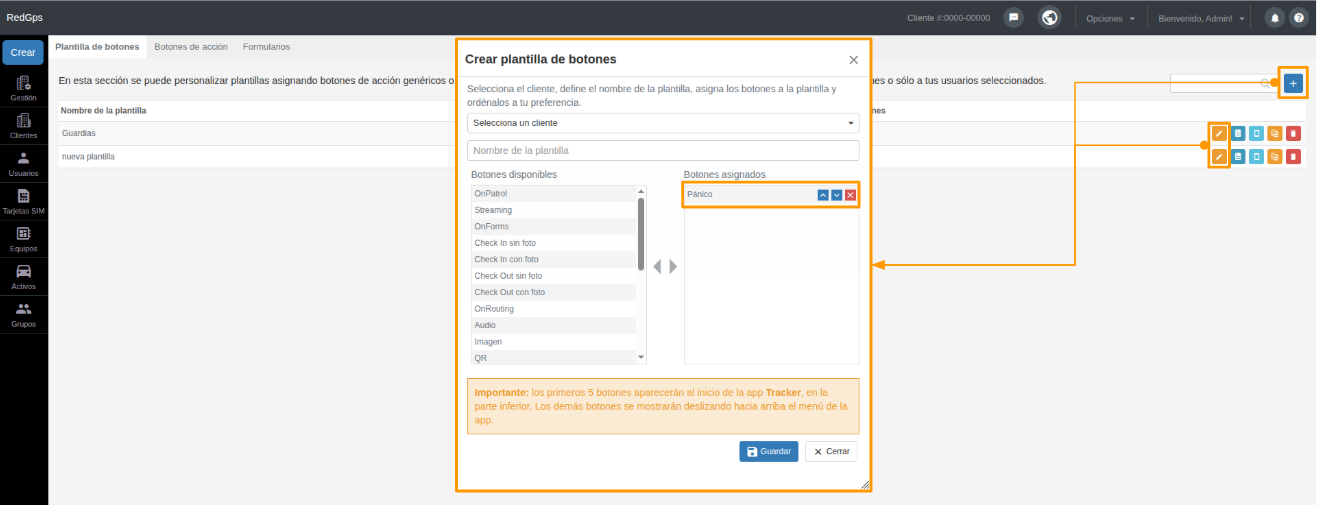Open the Tarjetas SIM sidebar section

pos(24,202)
